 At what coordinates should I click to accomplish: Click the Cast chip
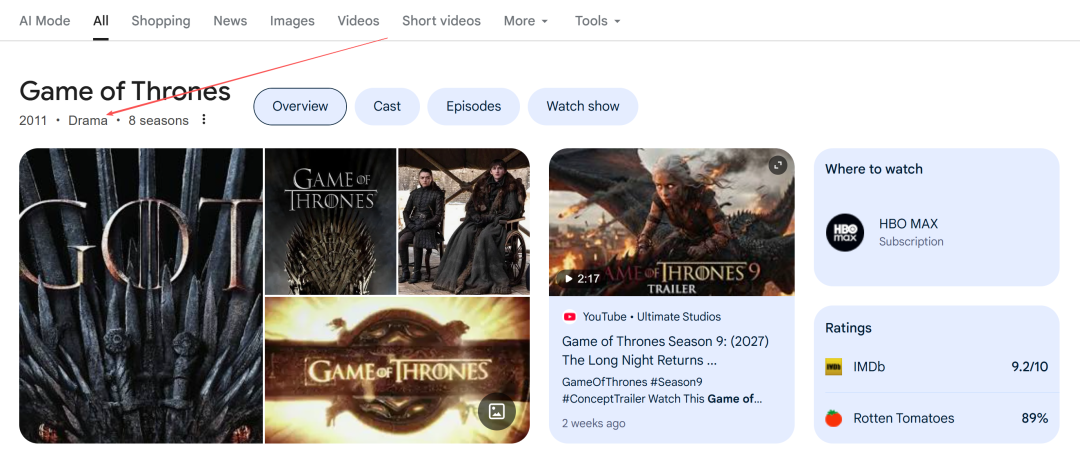(x=387, y=107)
